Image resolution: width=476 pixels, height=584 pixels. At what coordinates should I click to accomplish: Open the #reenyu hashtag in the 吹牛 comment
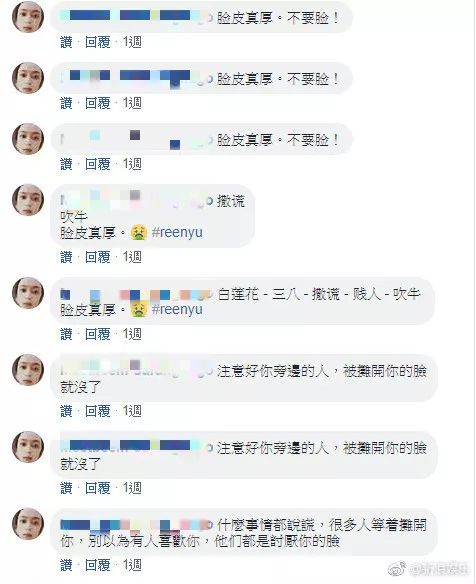click(x=177, y=232)
